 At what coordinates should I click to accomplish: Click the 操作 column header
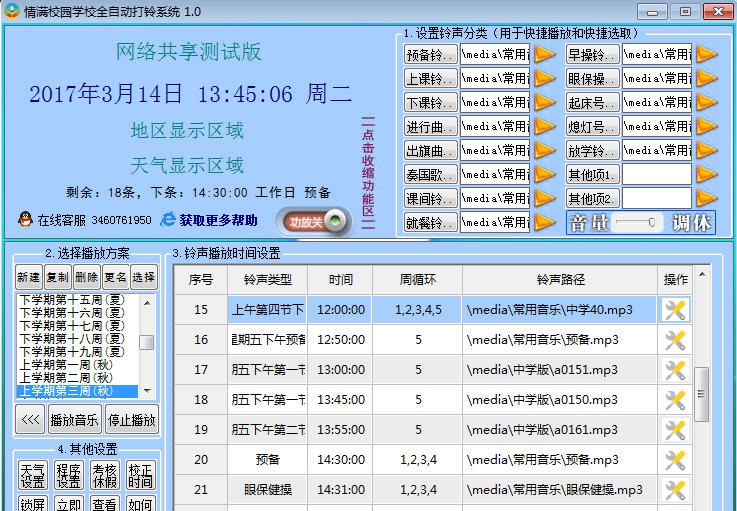(x=675, y=280)
